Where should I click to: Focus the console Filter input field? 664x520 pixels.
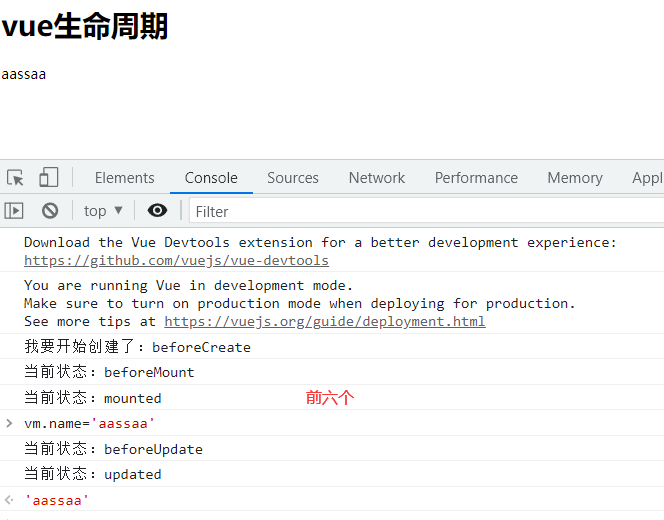coord(426,210)
